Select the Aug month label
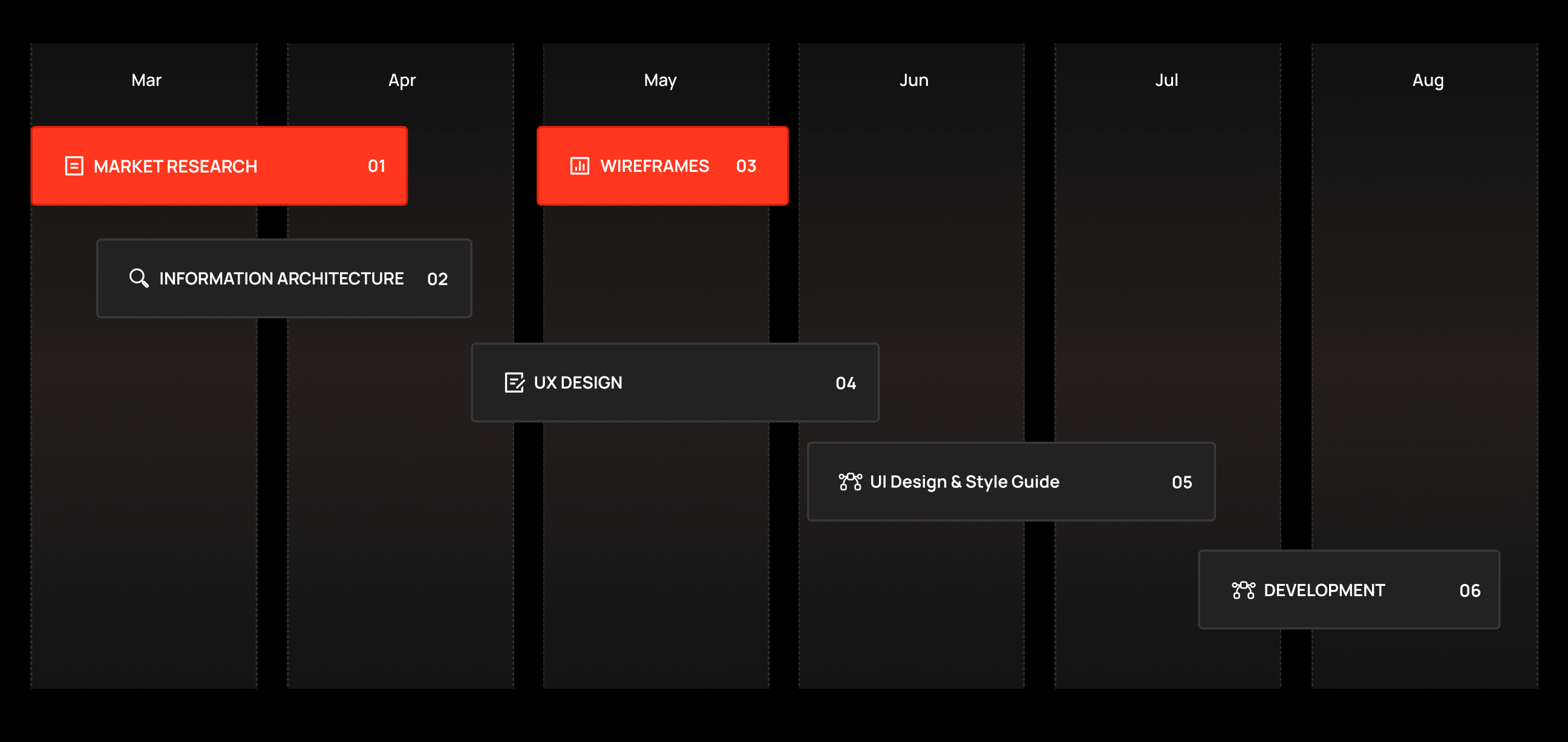Image resolution: width=1568 pixels, height=742 pixels. tap(1428, 80)
